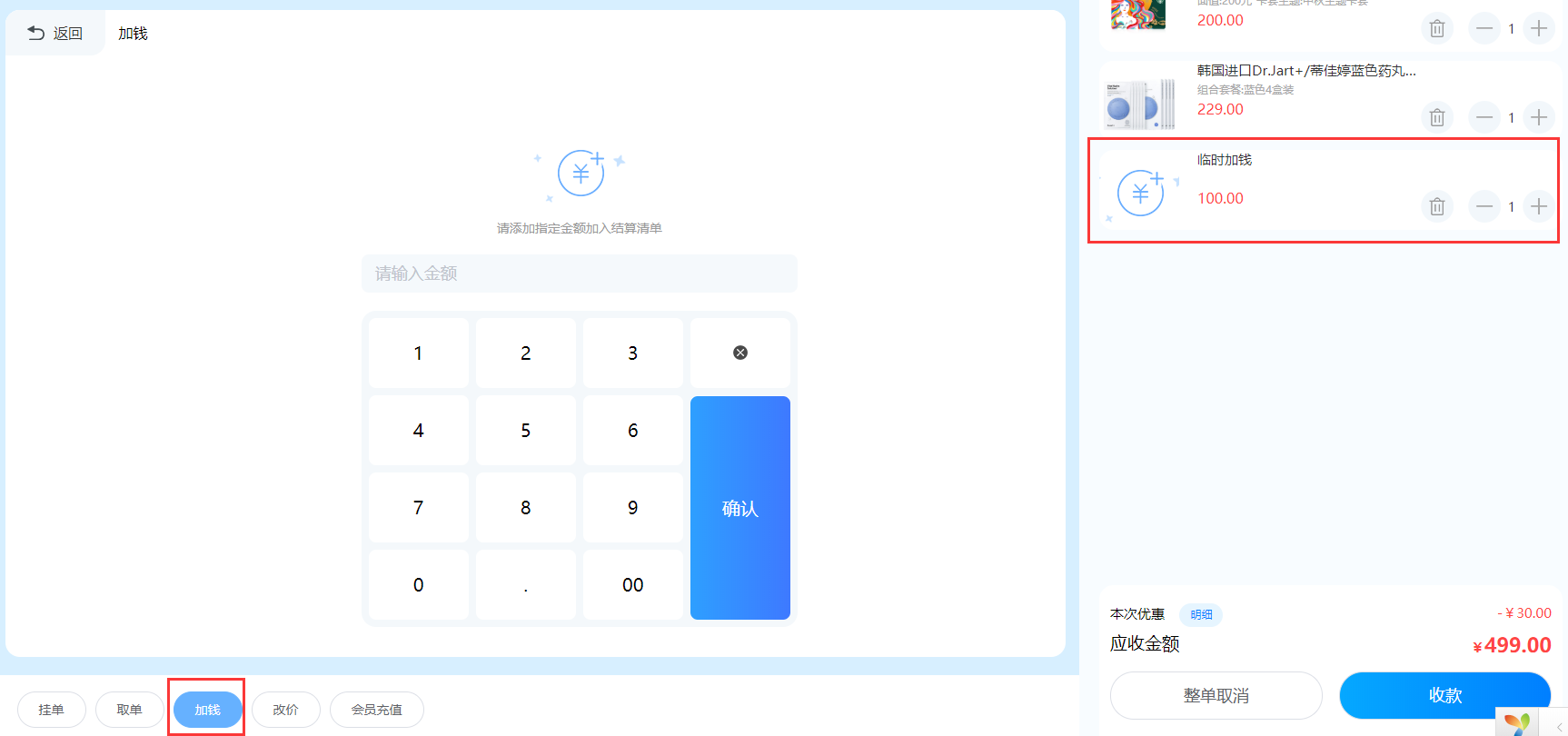Click the 临时加钱 yen icon in cart
The height and width of the screenshot is (736, 1568).
(x=1141, y=193)
